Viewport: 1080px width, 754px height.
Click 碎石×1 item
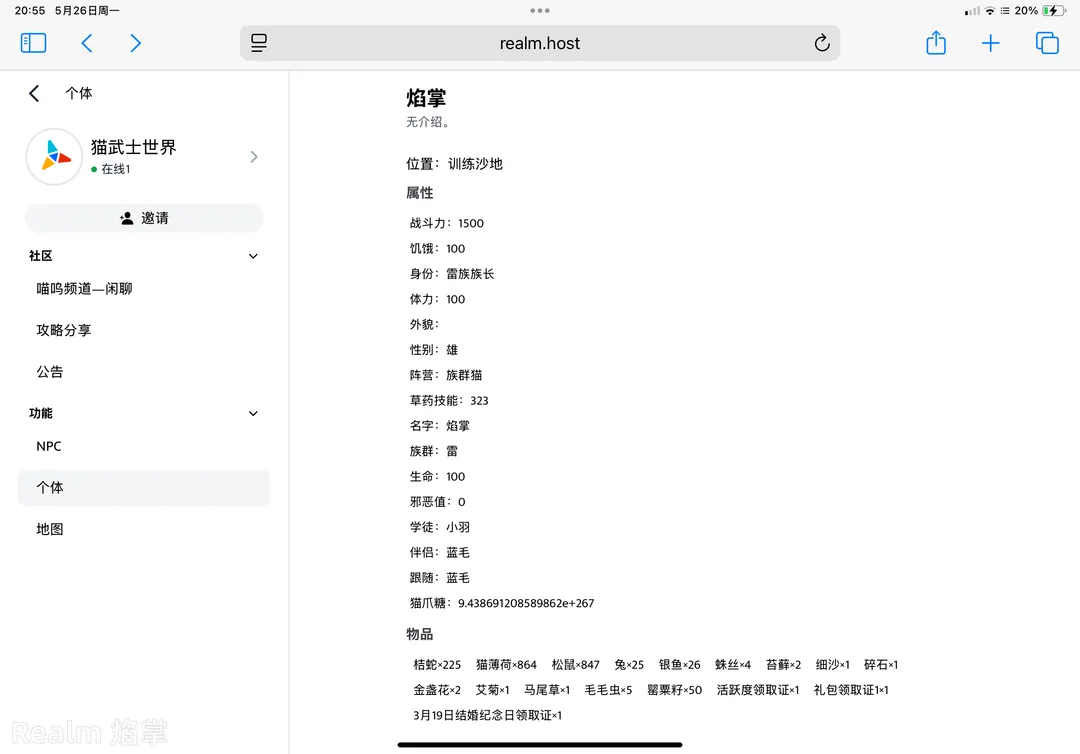click(880, 664)
